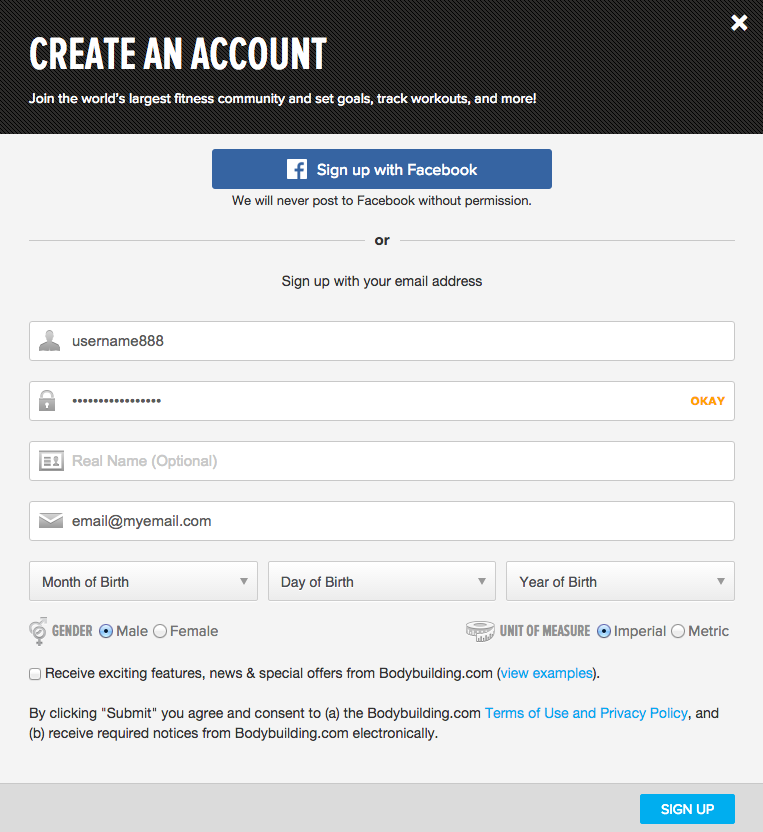Click the padlock icon in password field
The height and width of the screenshot is (832, 763).
[47, 401]
